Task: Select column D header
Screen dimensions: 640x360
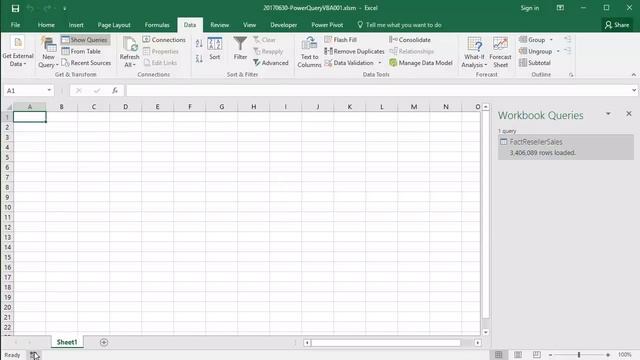Action: pyautogui.click(x=125, y=107)
